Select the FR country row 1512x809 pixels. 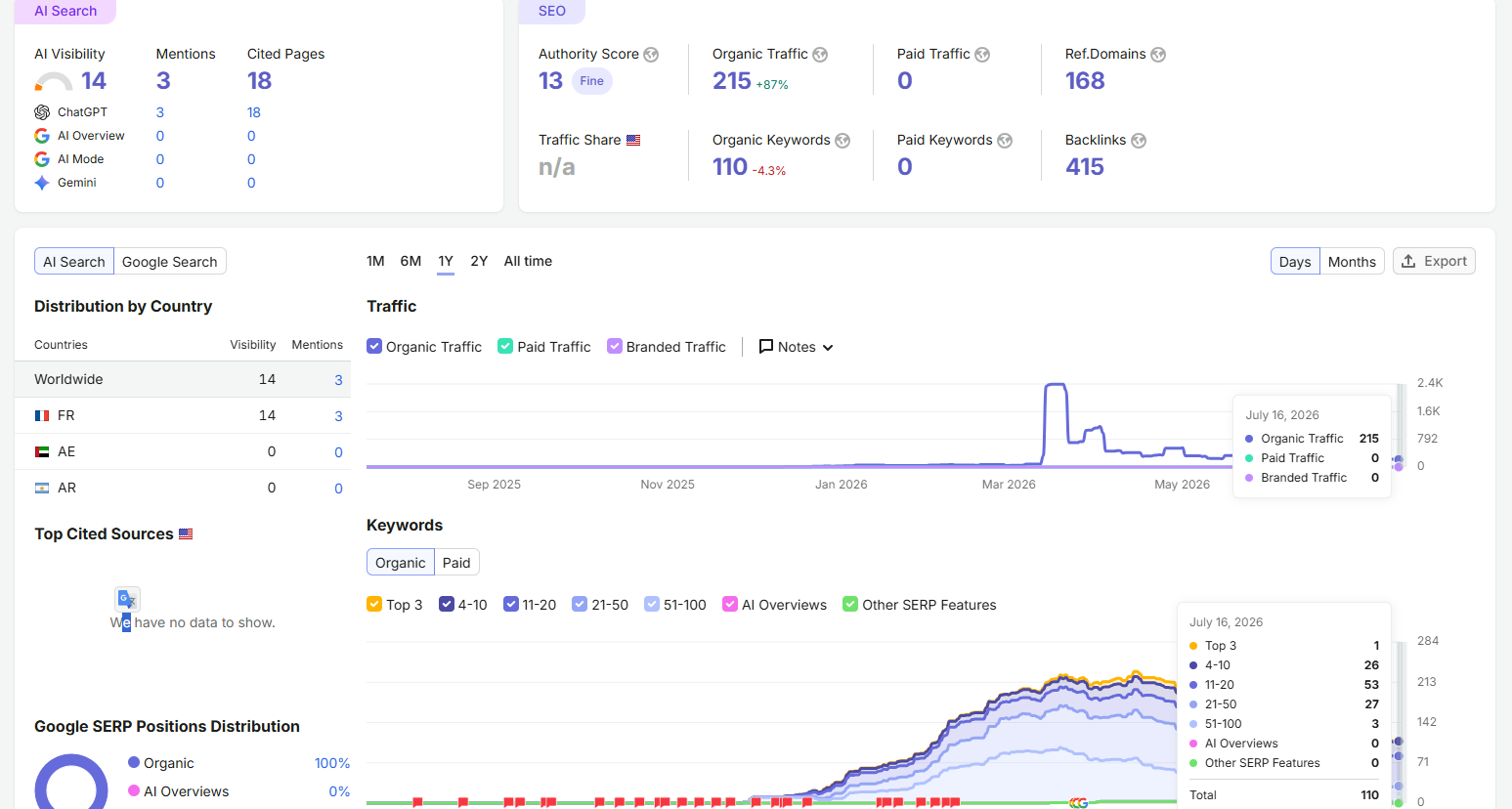click(x=183, y=415)
